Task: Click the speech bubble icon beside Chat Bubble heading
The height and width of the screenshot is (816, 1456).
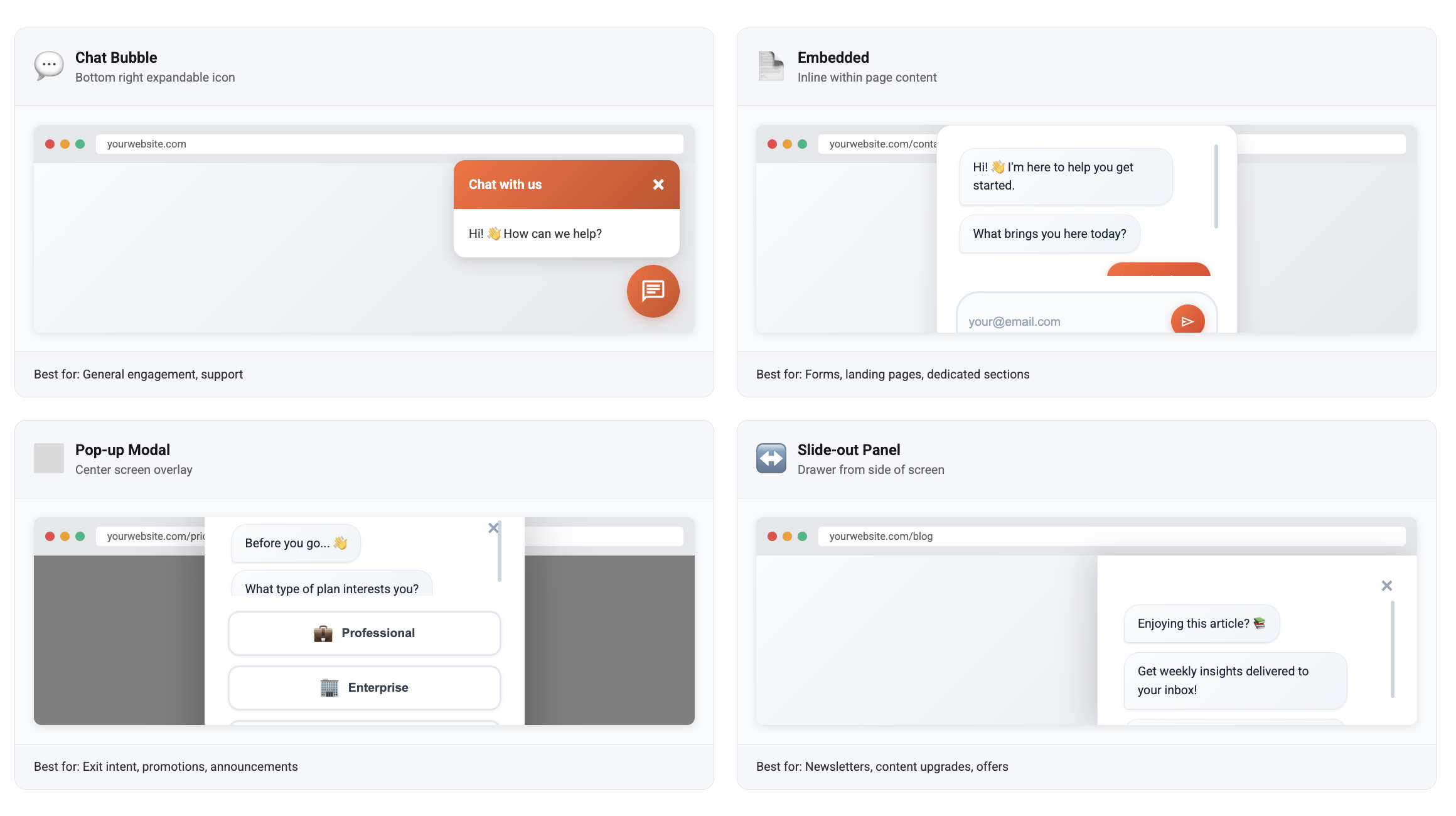Action: [48, 65]
